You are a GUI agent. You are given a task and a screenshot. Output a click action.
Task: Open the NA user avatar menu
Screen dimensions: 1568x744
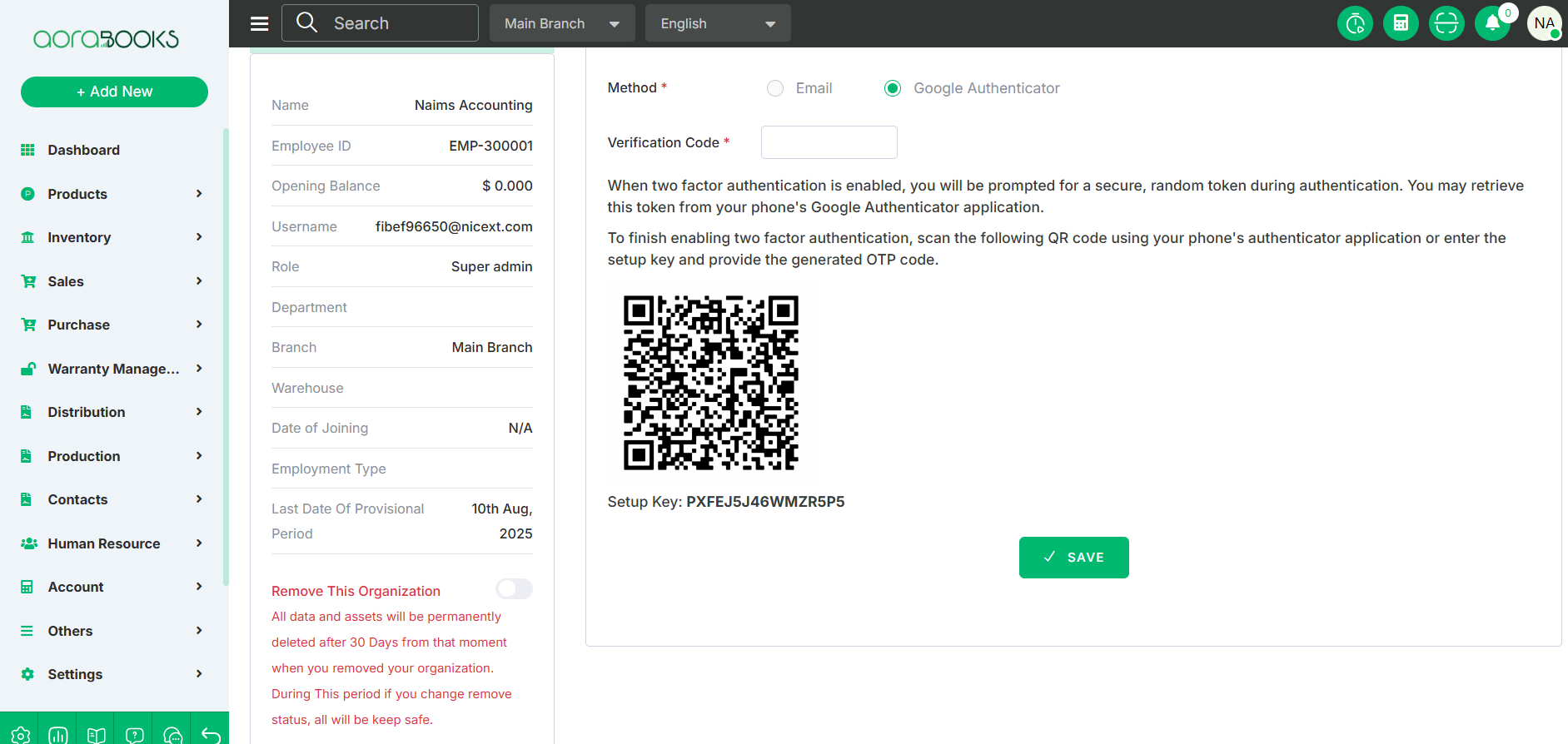coord(1545,23)
